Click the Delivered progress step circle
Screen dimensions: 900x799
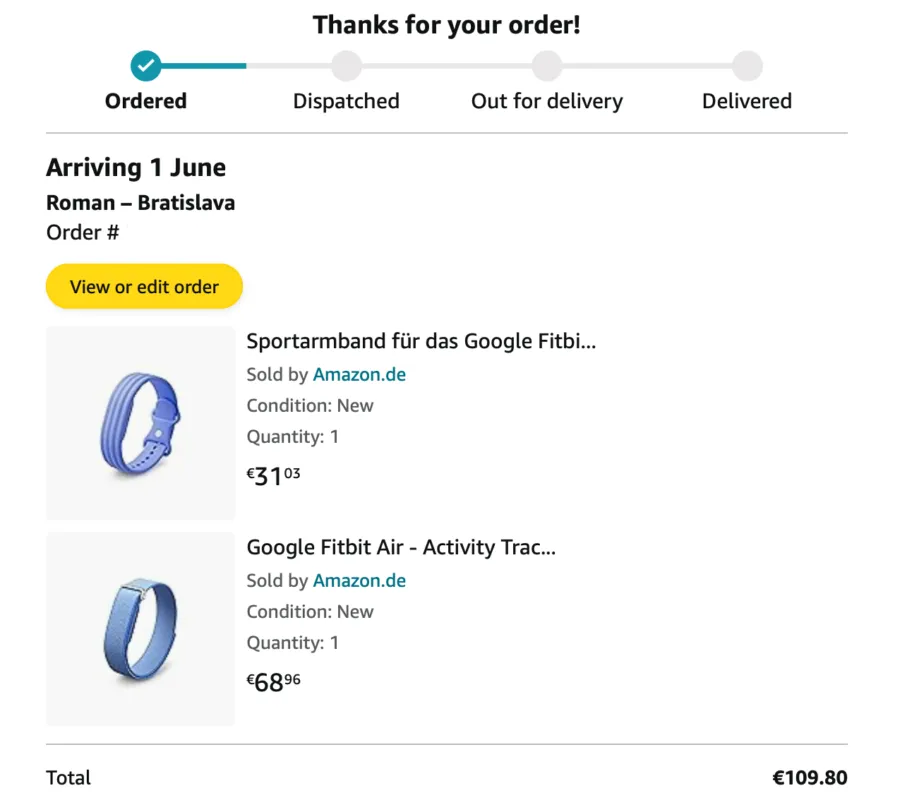(747, 65)
